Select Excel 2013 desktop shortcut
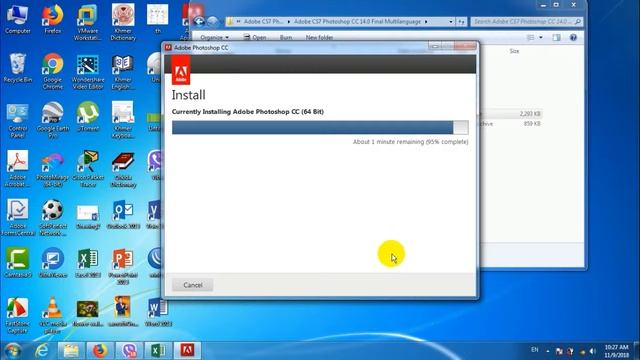This screenshot has width=640, height=360. 87,263
